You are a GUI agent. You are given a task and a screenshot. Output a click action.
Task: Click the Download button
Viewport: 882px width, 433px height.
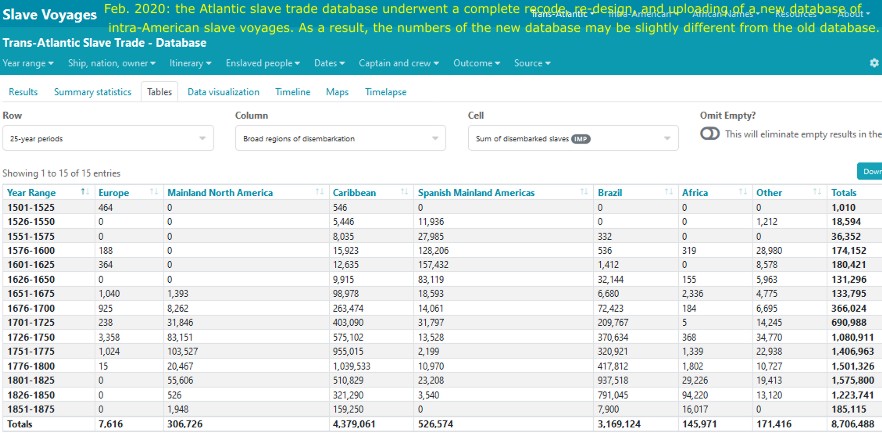869,171
